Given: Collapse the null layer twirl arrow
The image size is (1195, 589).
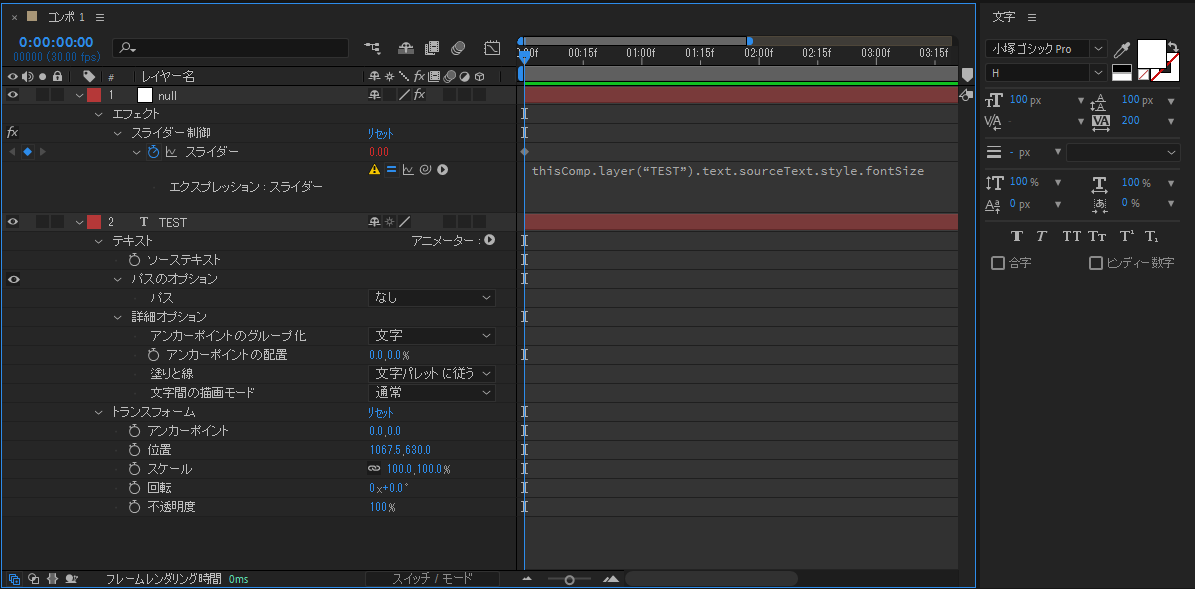Looking at the screenshot, I should point(79,95).
